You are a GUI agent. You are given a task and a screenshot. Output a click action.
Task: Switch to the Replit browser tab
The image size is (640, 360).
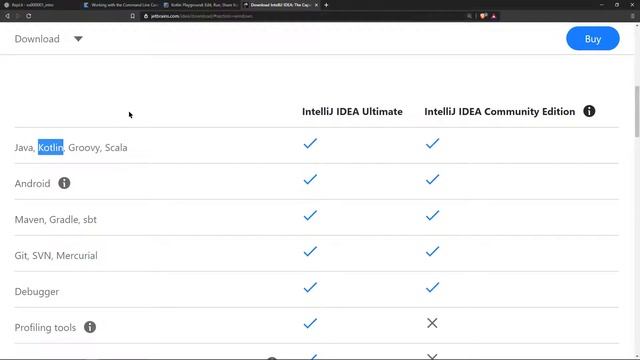coord(40,5)
